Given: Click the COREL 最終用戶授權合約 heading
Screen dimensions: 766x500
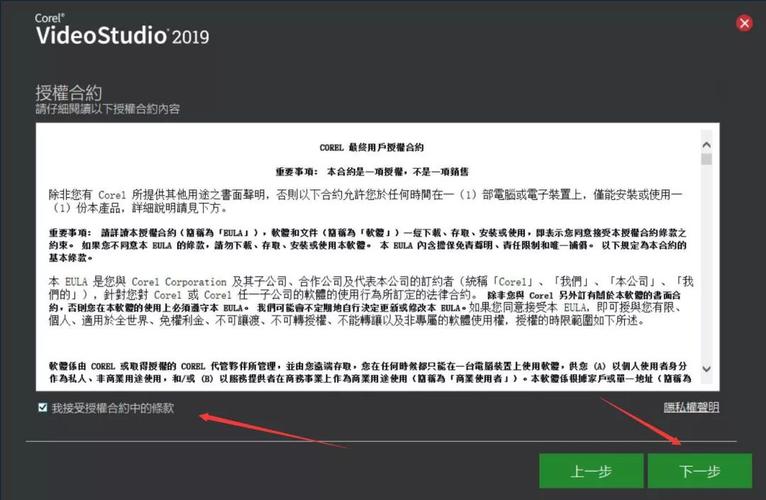Looking at the screenshot, I should 371,147.
